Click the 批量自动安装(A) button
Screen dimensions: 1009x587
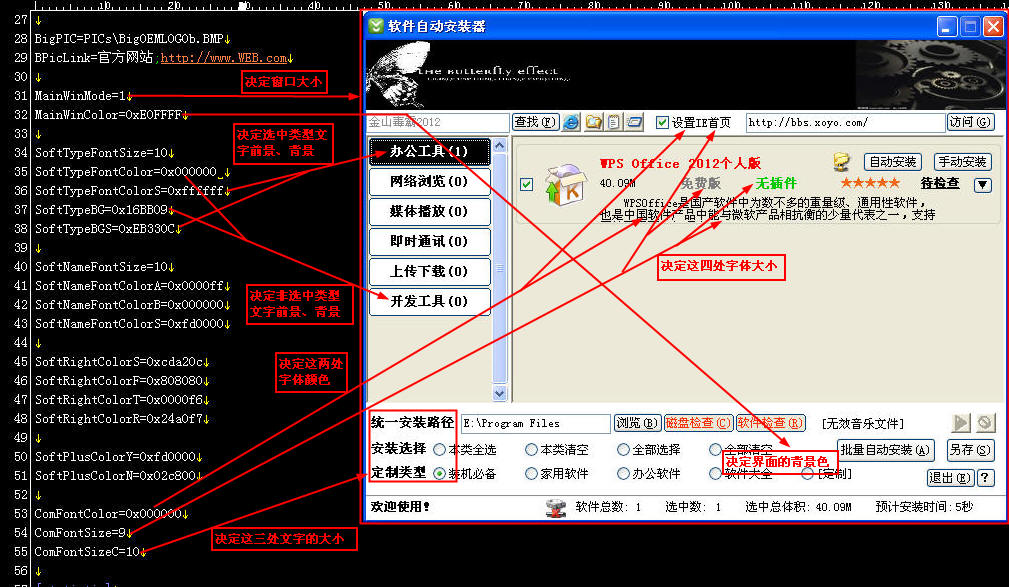(885, 450)
